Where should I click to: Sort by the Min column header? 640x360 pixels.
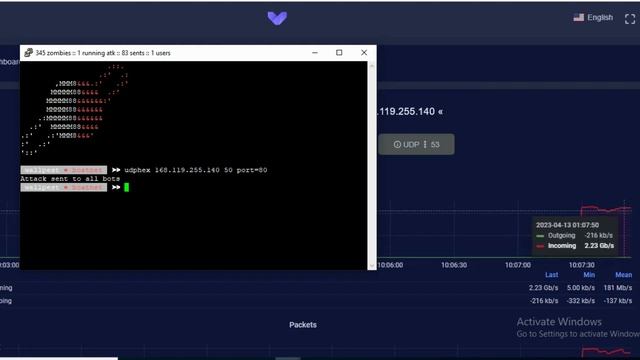click(x=589, y=275)
